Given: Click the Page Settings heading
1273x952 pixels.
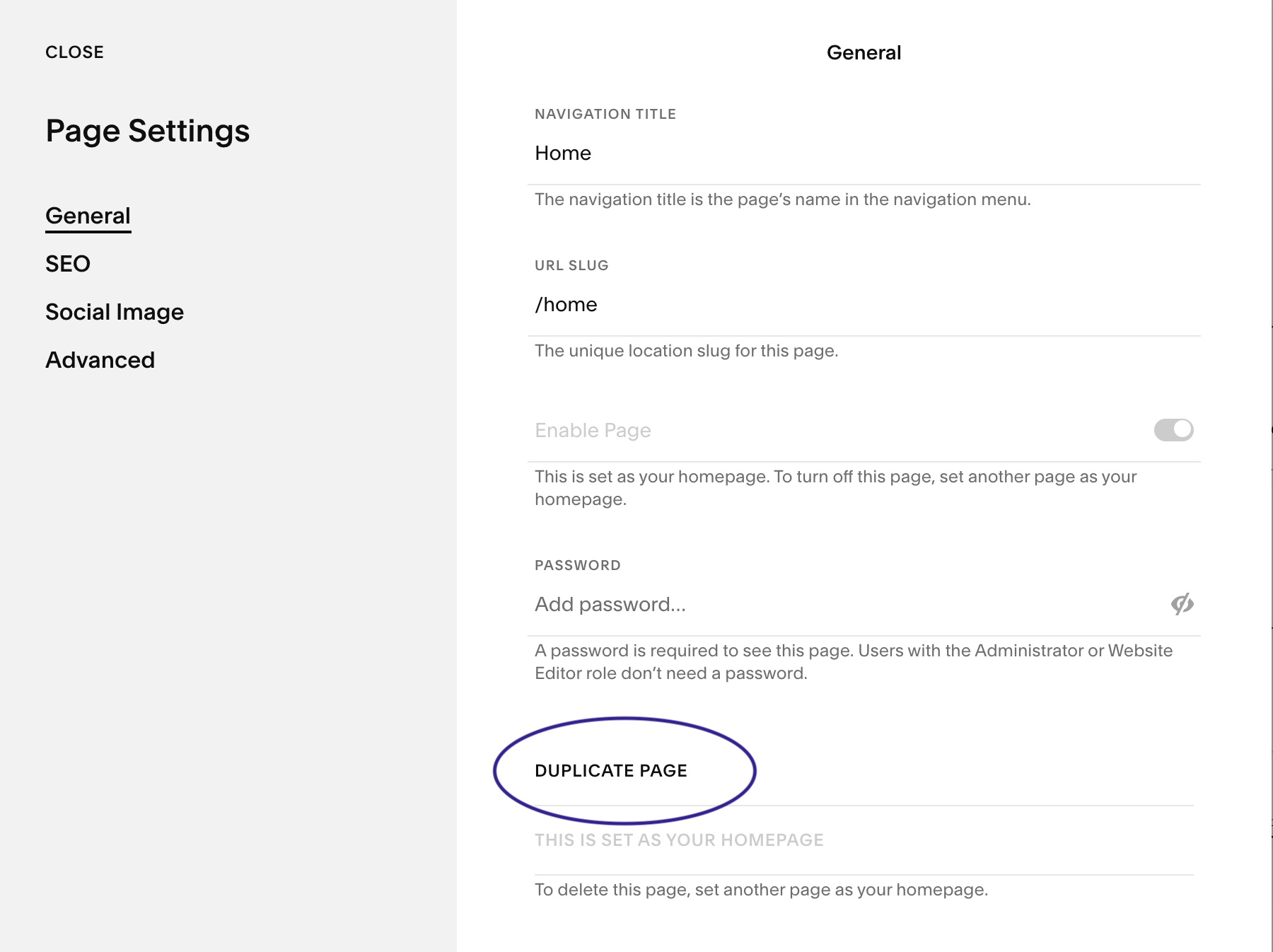Looking at the screenshot, I should 148,131.
